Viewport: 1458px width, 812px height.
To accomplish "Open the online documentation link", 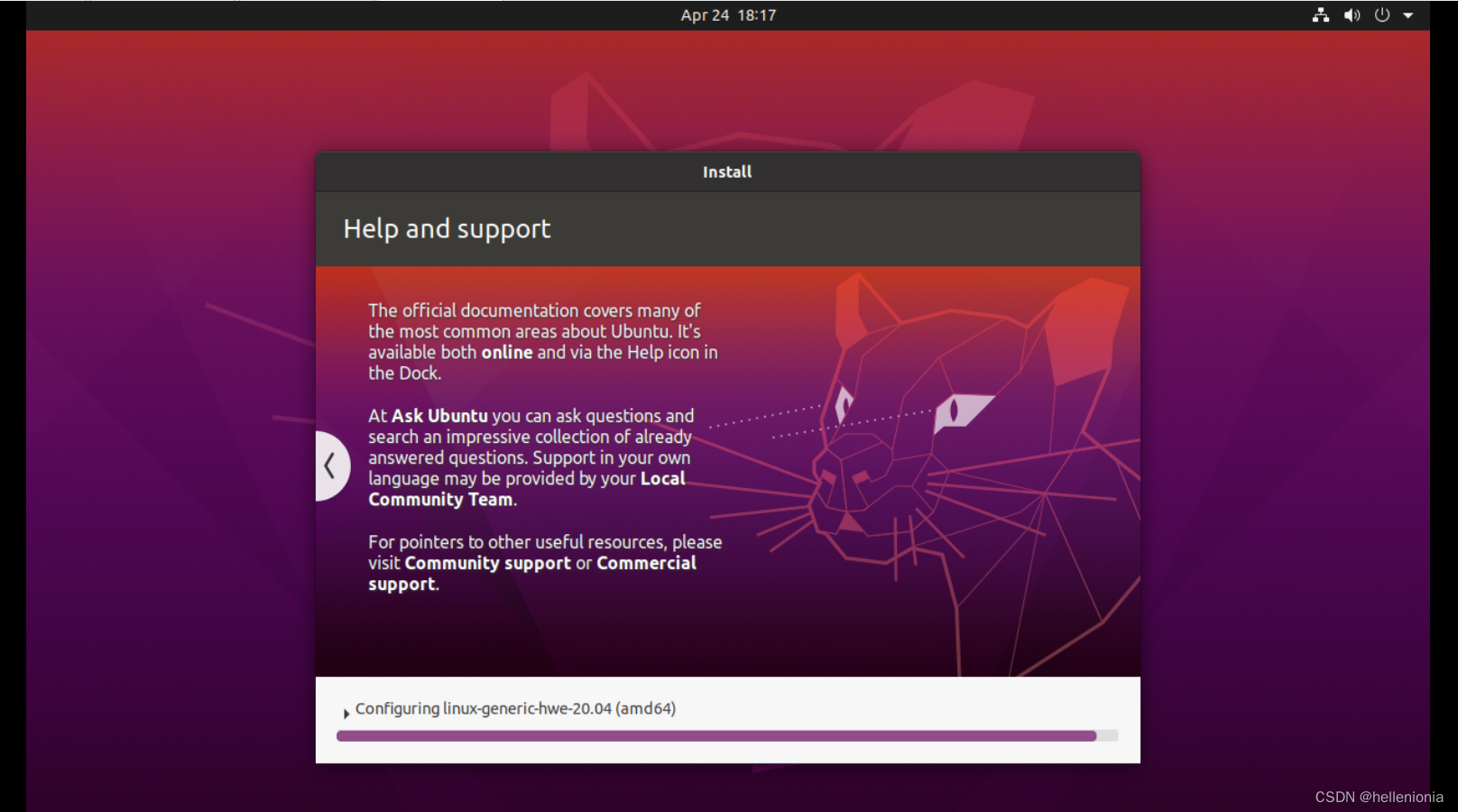I will pos(506,353).
